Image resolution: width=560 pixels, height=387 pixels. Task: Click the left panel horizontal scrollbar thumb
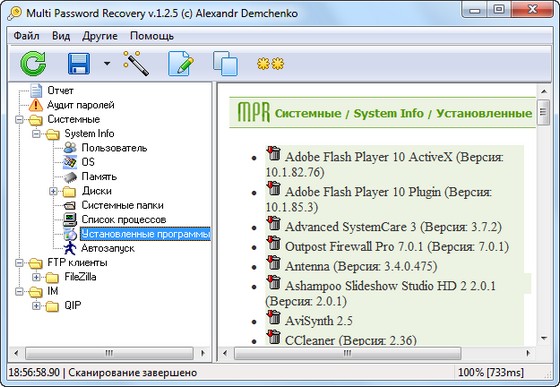[x=109, y=353]
